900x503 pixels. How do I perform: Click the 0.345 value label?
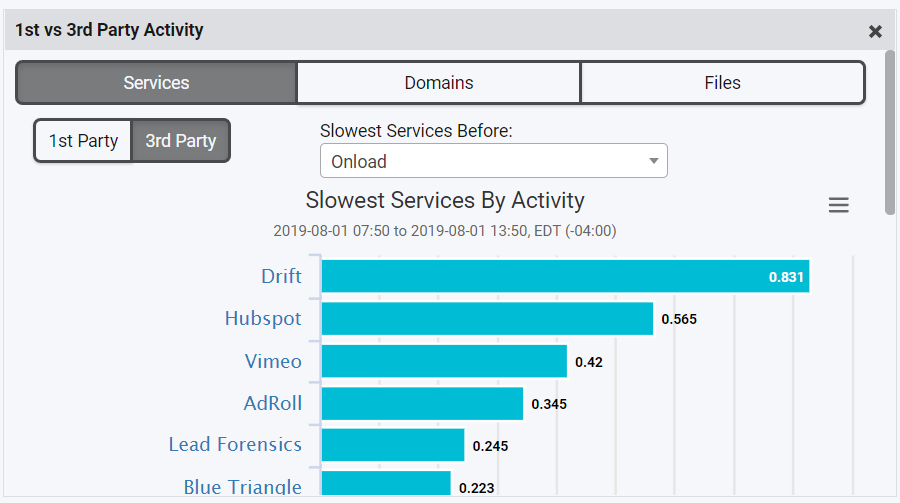pos(549,404)
